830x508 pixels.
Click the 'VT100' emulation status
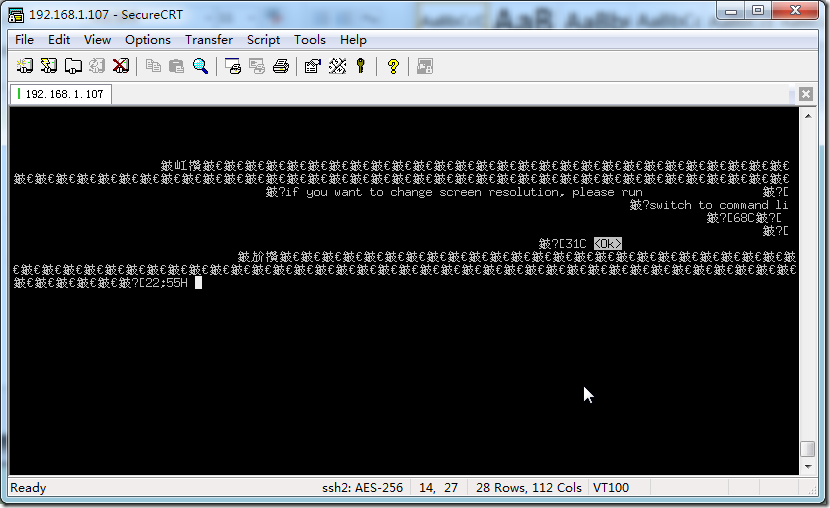pos(611,487)
